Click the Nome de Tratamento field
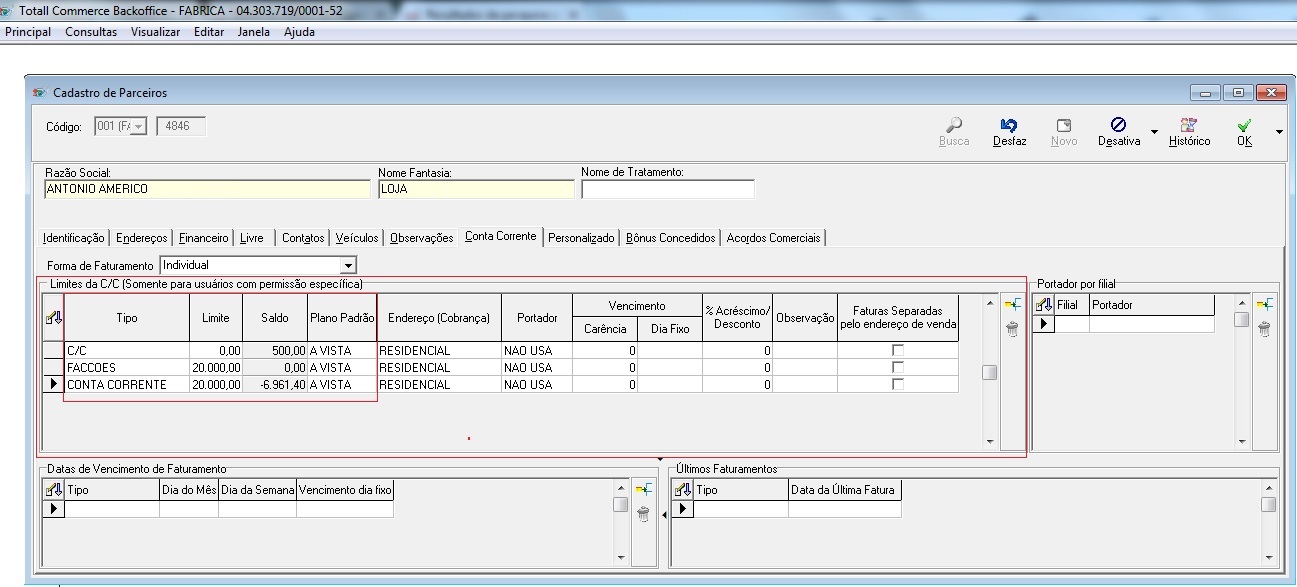Image resolution: width=1297 pixels, height=587 pixels. click(x=668, y=189)
